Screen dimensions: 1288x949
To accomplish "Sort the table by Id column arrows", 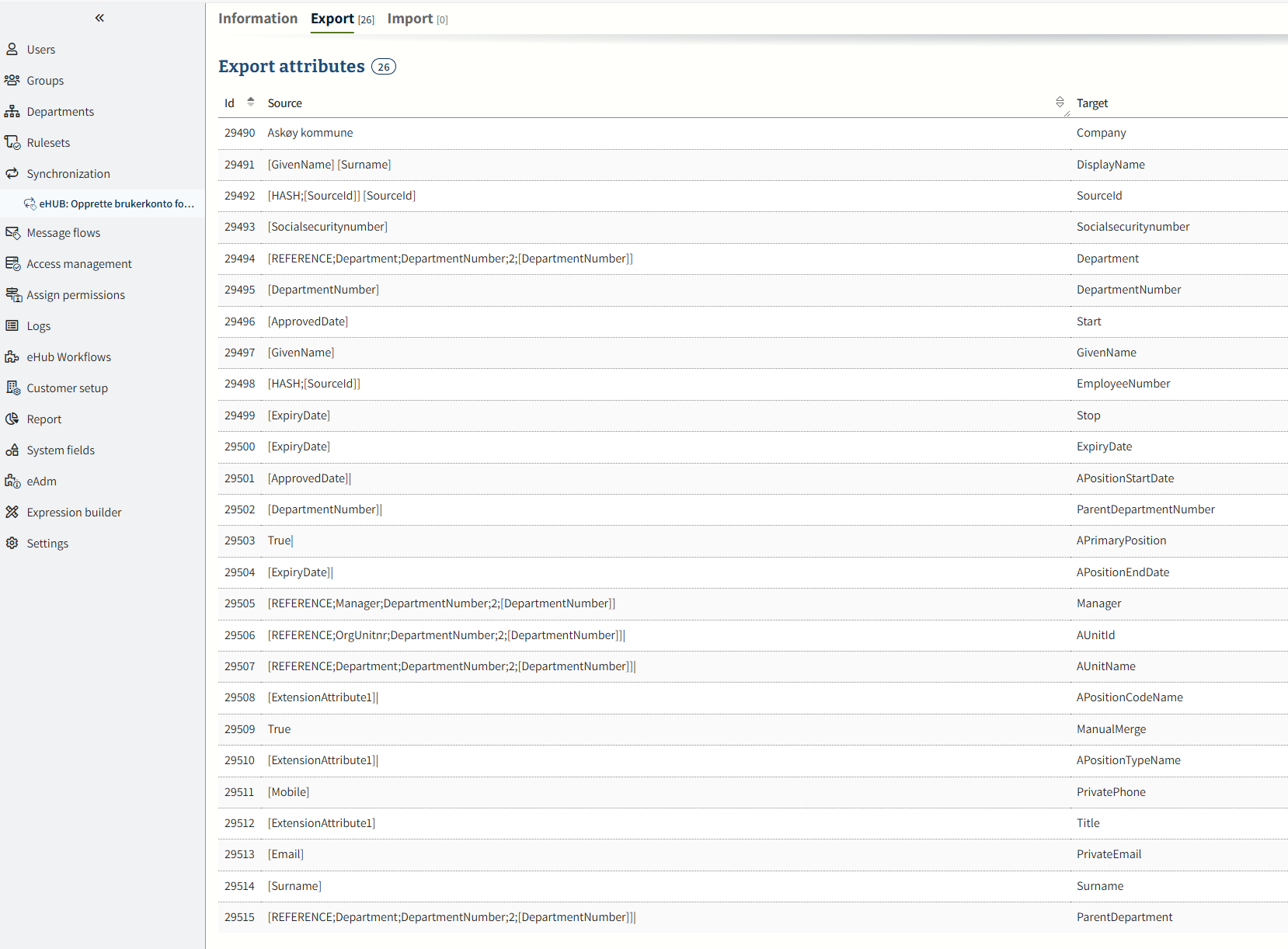I will [250, 103].
